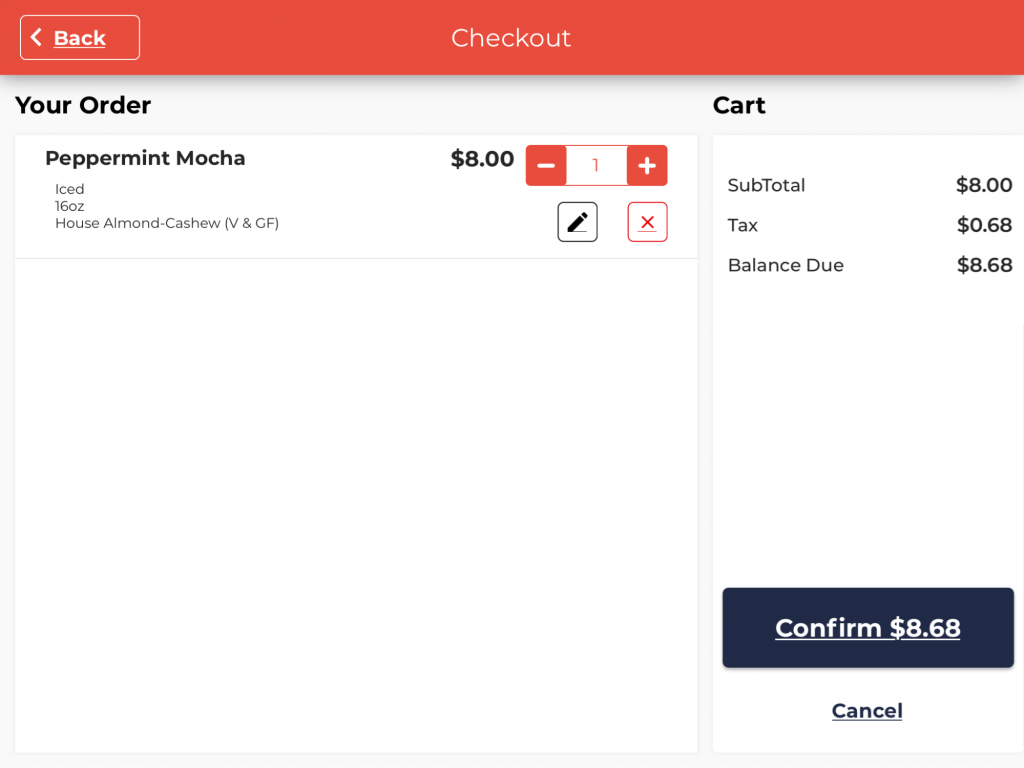Click the 16oz size option text
Image resolution: width=1024 pixels, height=768 pixels.
pos(70,206)
